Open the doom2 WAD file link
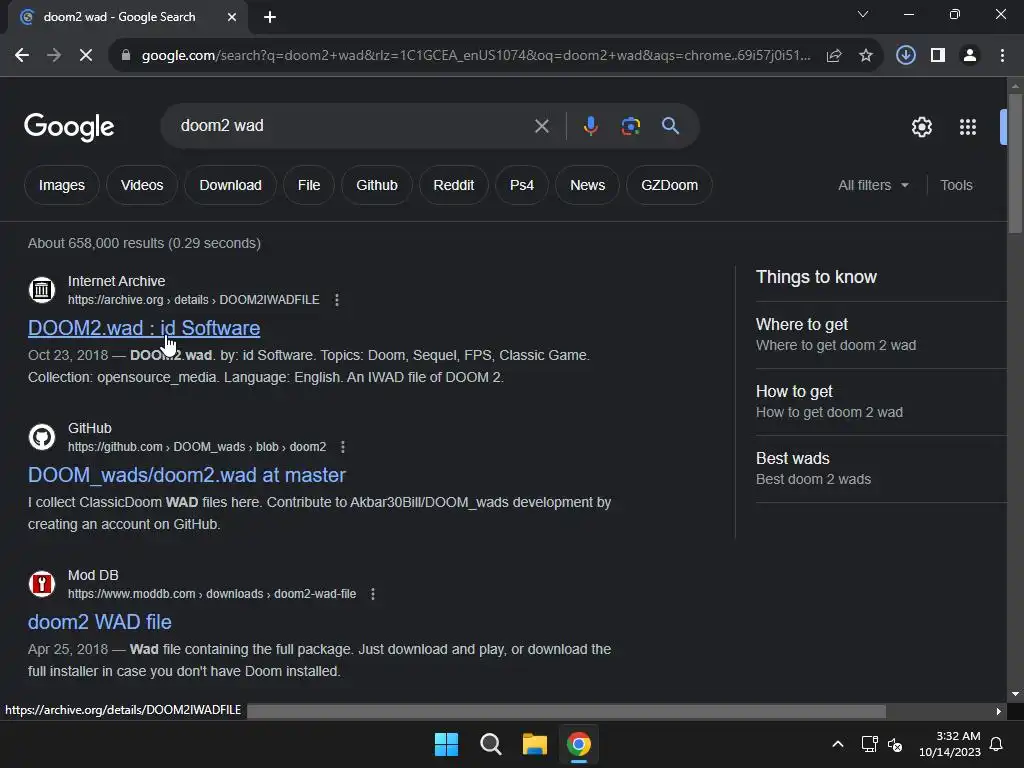This screenshot has width=1024, height=768. [x=100, y=622]
